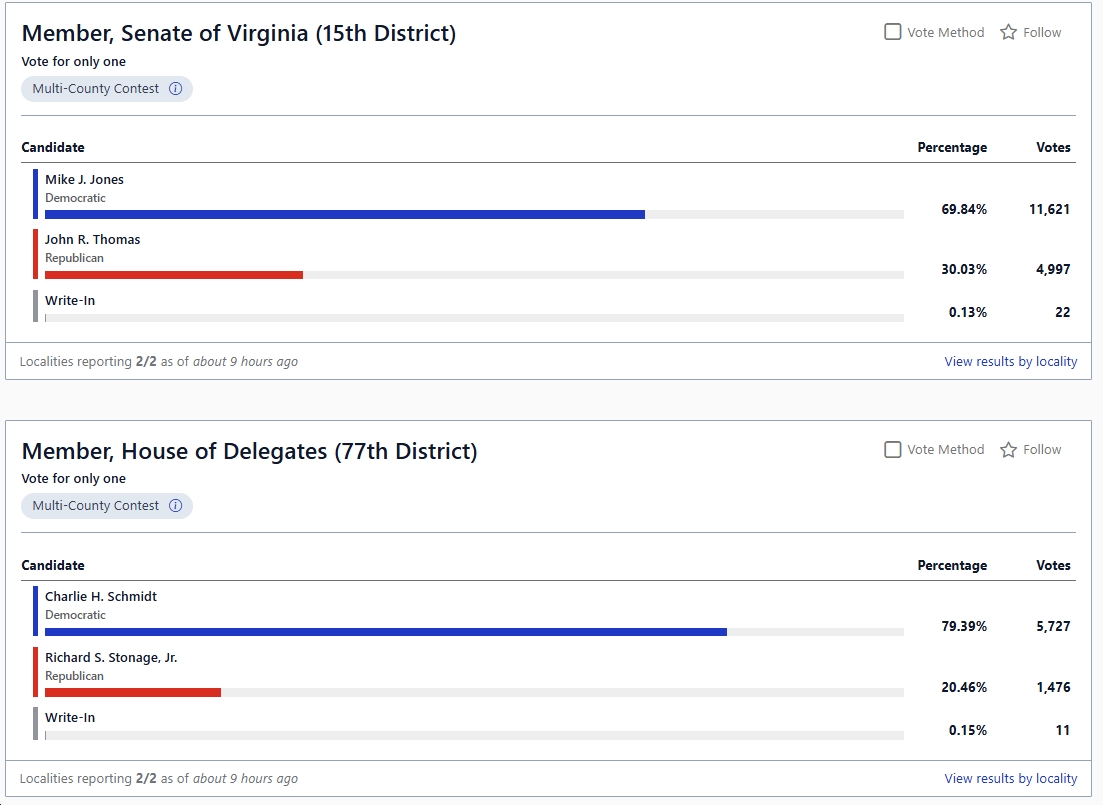Click Mike J. Jones blue vote bar
The height and width of the screenshot is (805, 1103).
click(345, 214)
